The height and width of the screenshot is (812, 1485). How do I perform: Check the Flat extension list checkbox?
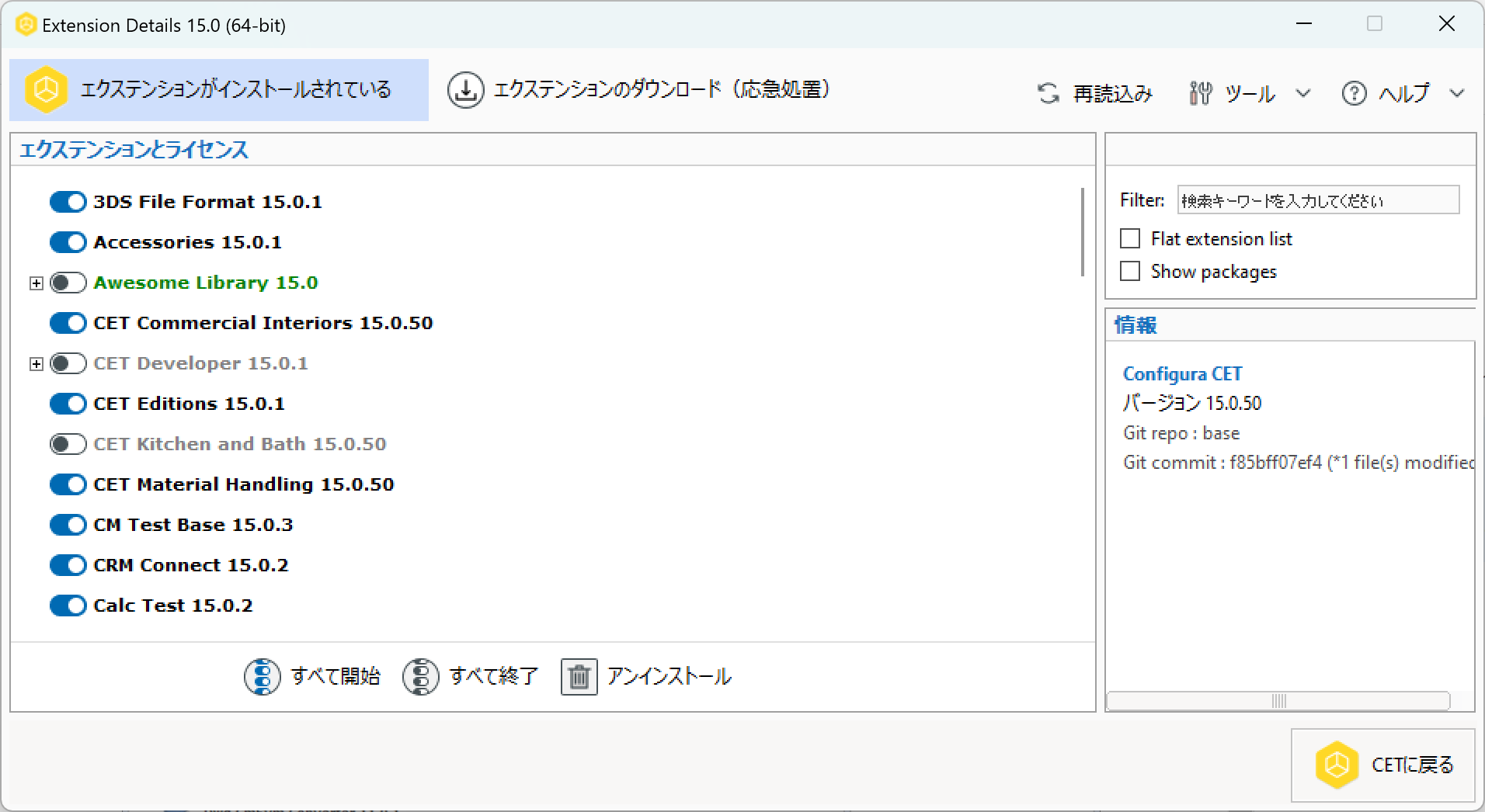pos(1130,238)
